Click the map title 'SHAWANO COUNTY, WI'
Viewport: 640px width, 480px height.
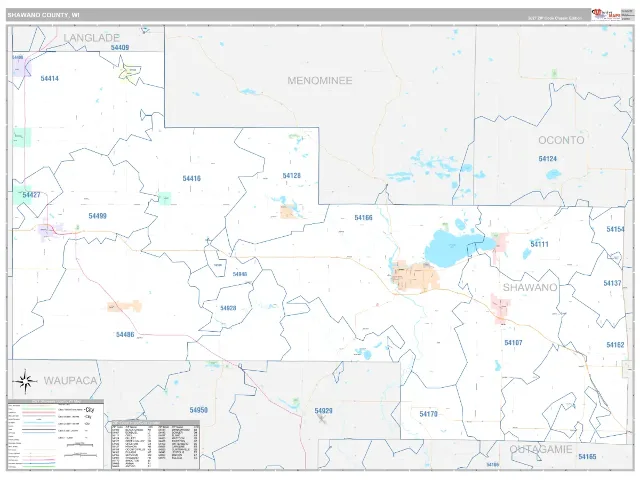coord(43,15)
